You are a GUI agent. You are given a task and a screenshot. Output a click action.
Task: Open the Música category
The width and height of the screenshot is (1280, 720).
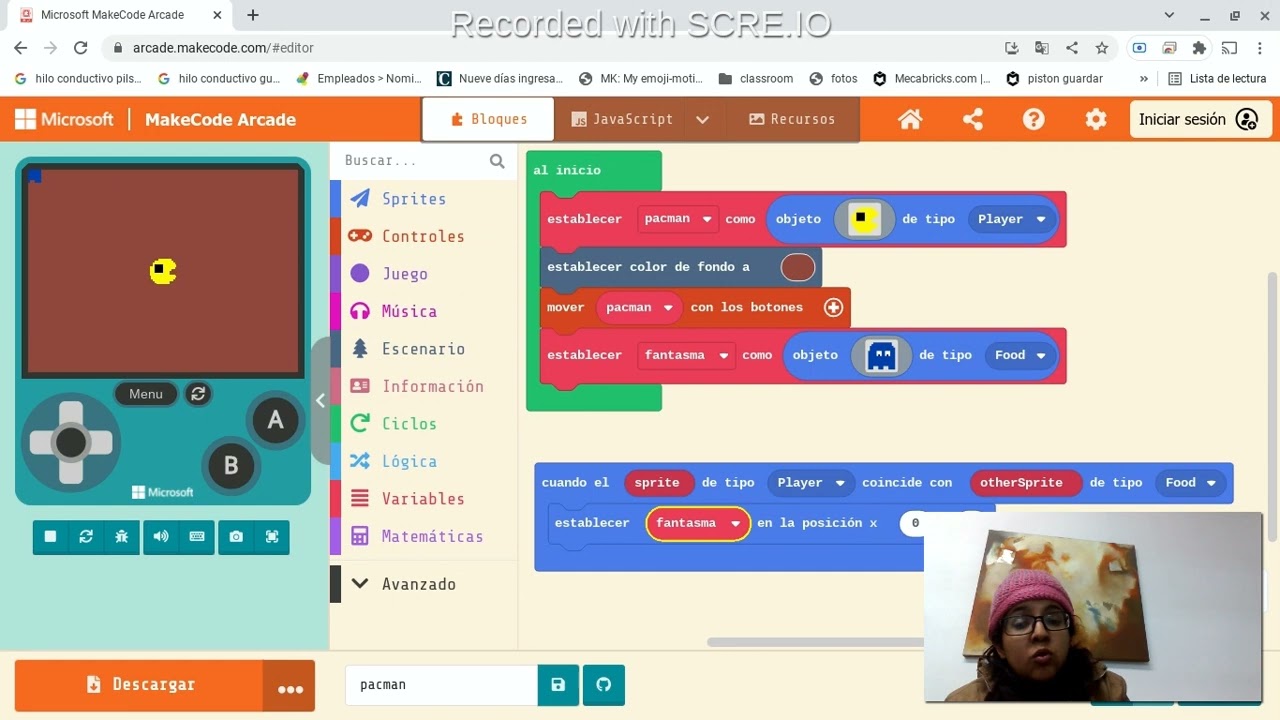(409, 311)
